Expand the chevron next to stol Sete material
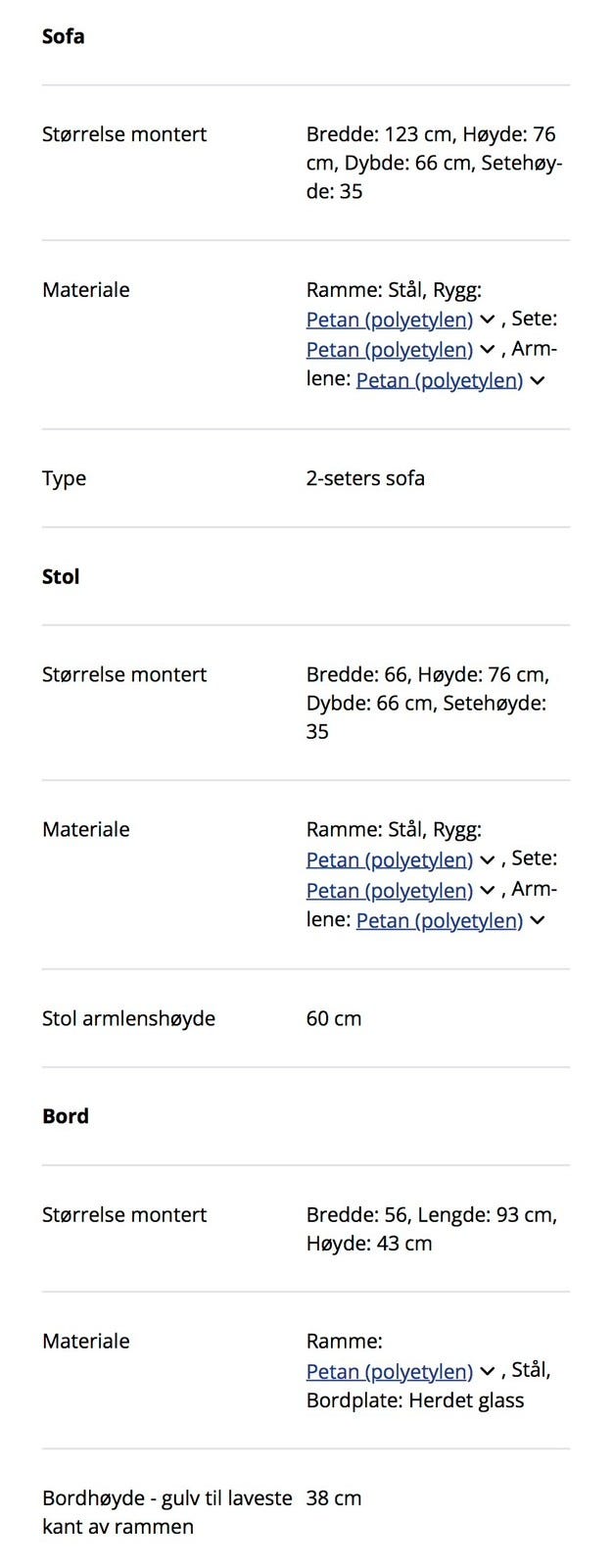Viewport: 613px width, 1568px height. [x=487, y=890]
